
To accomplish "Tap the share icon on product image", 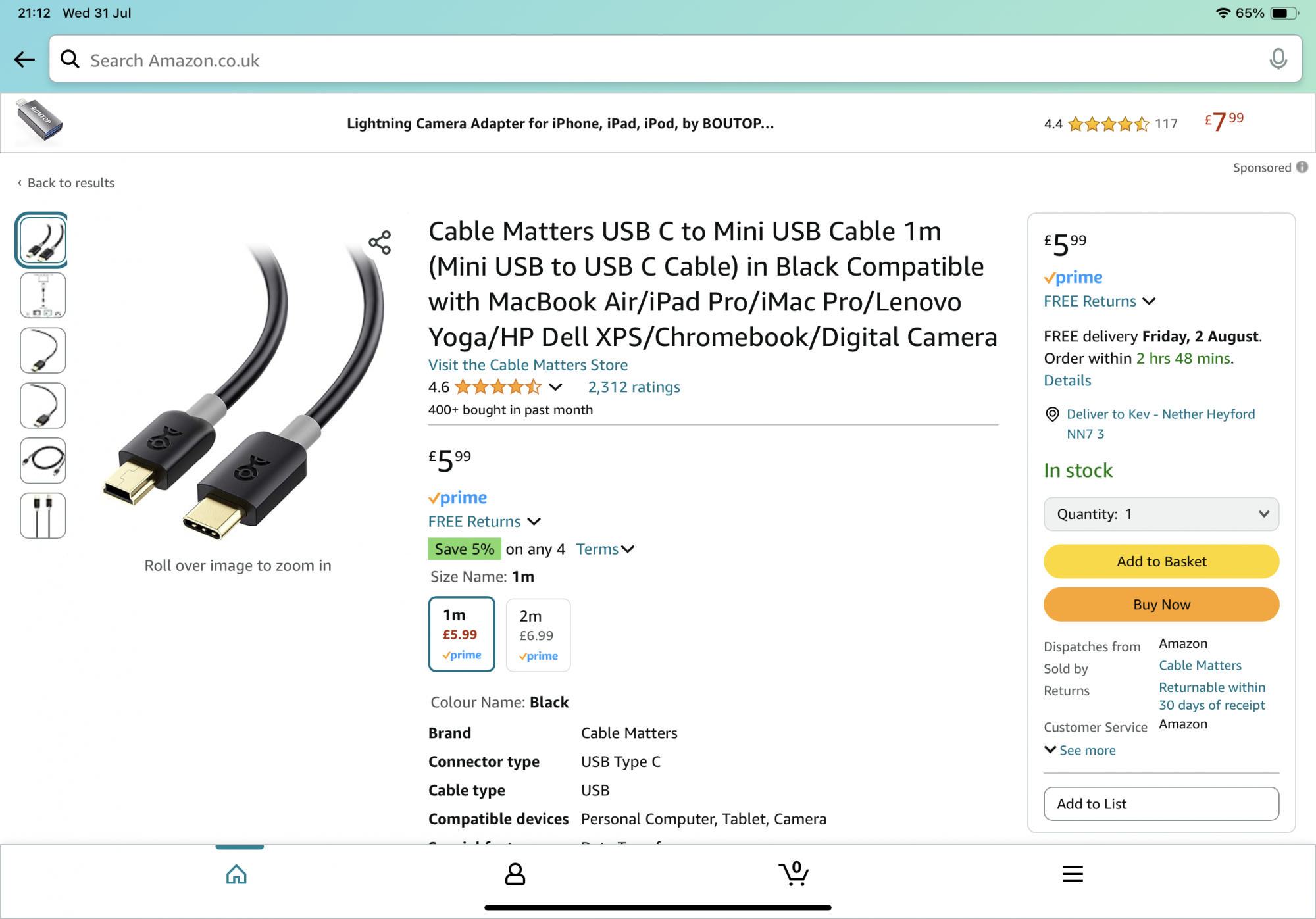I will pos(380,242).
